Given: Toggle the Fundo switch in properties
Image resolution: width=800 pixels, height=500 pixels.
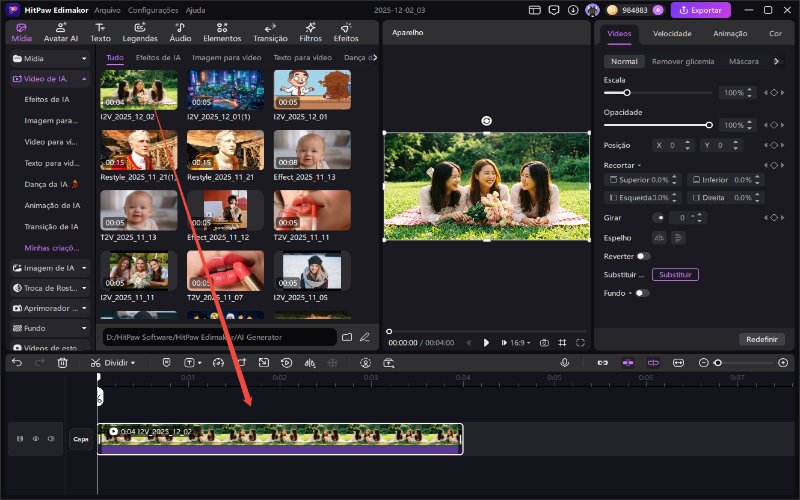Looking at the screenshot, I should click(642, 293).
